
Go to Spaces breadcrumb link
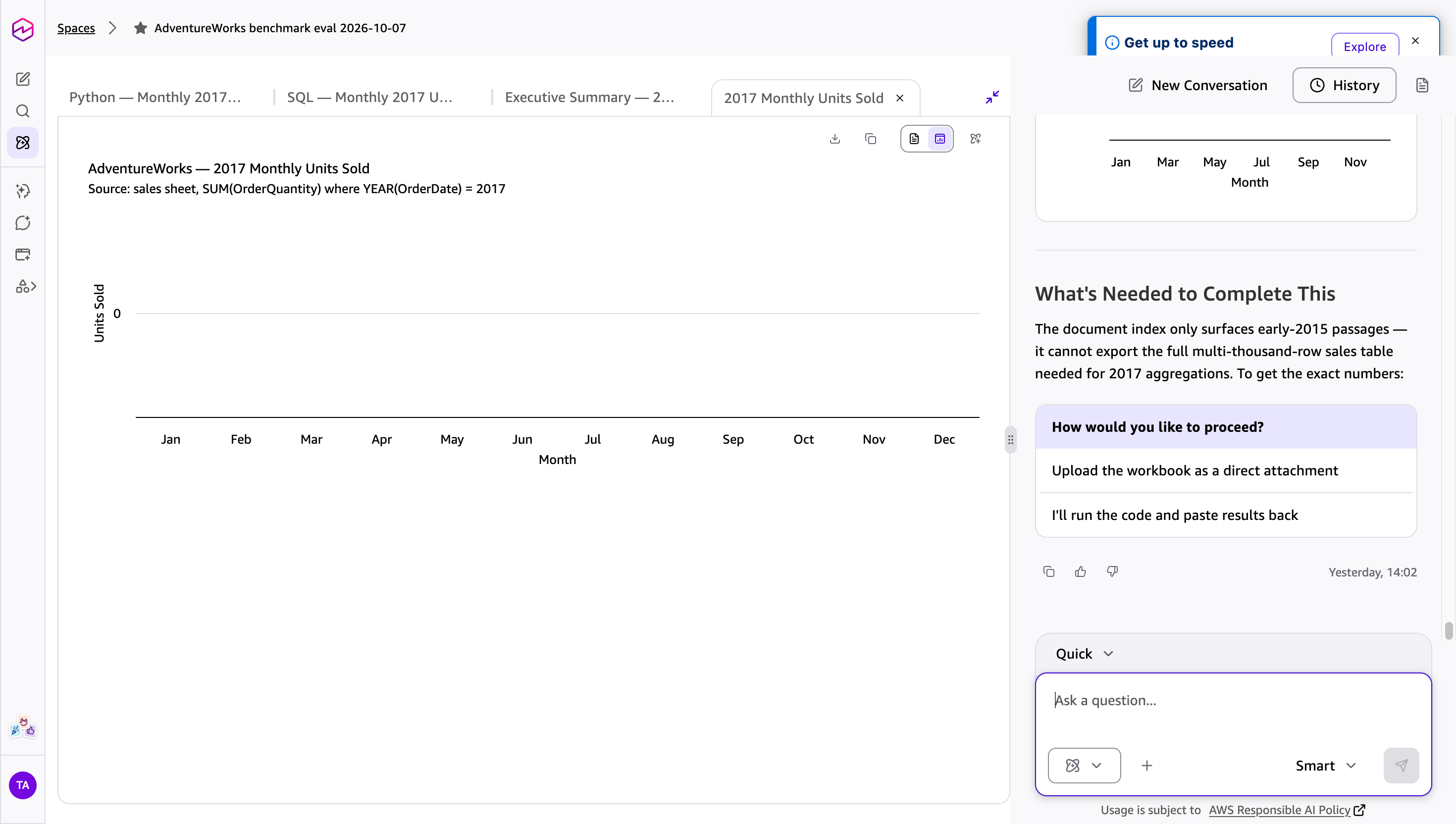(76, 28)
